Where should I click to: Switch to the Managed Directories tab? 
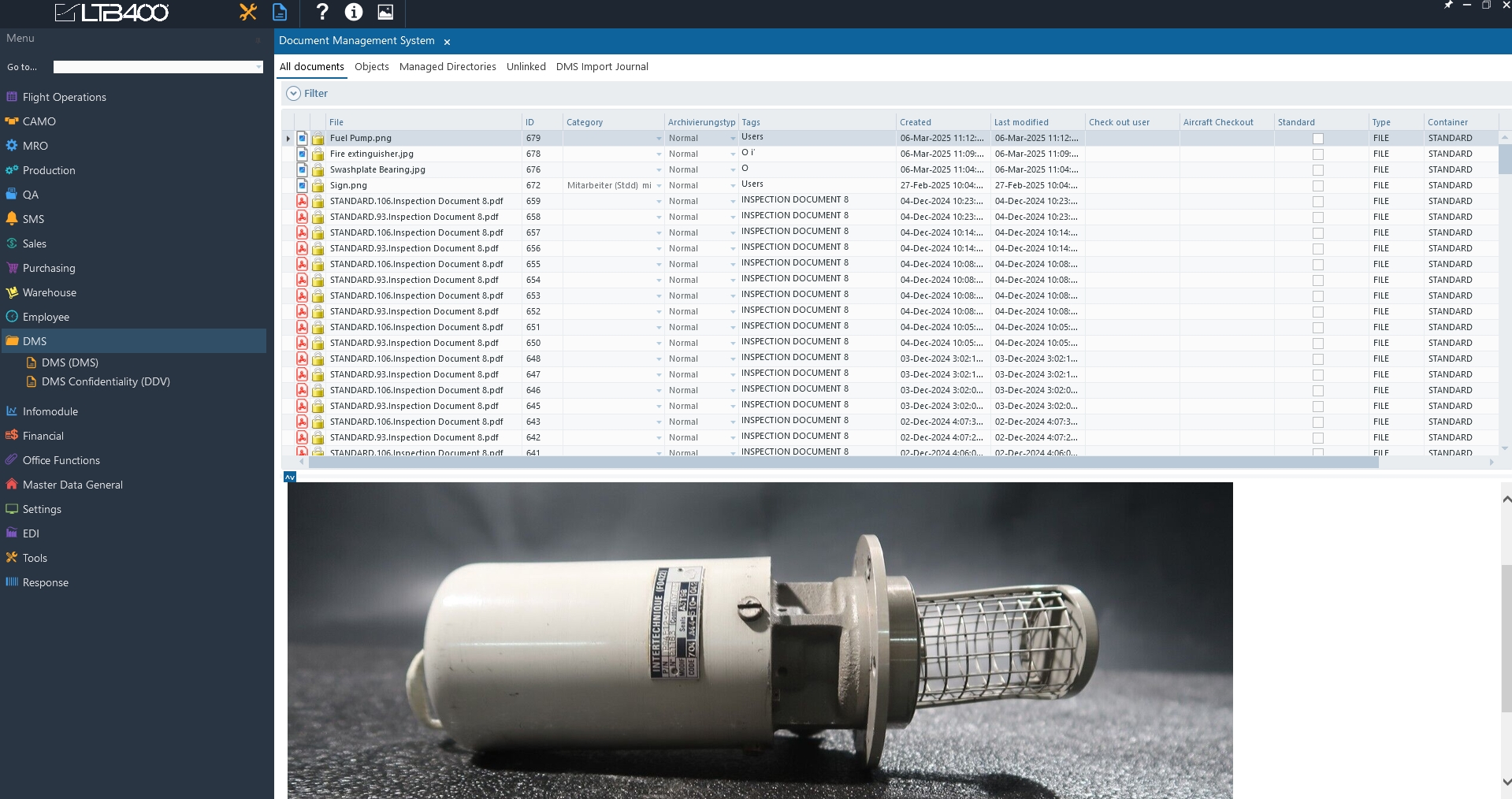click(x=448, y=67)
